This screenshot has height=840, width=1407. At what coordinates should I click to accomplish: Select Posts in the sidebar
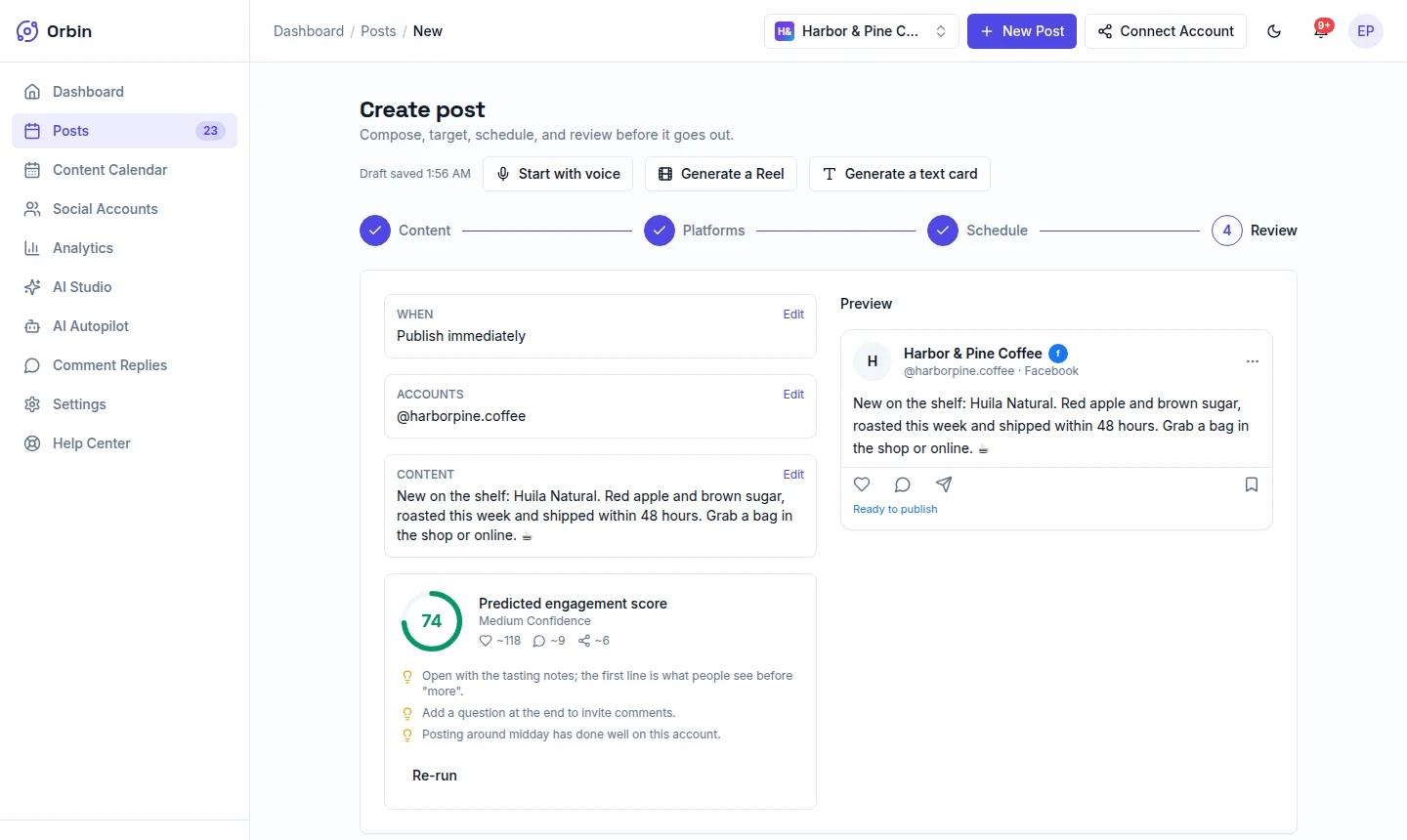124,131
